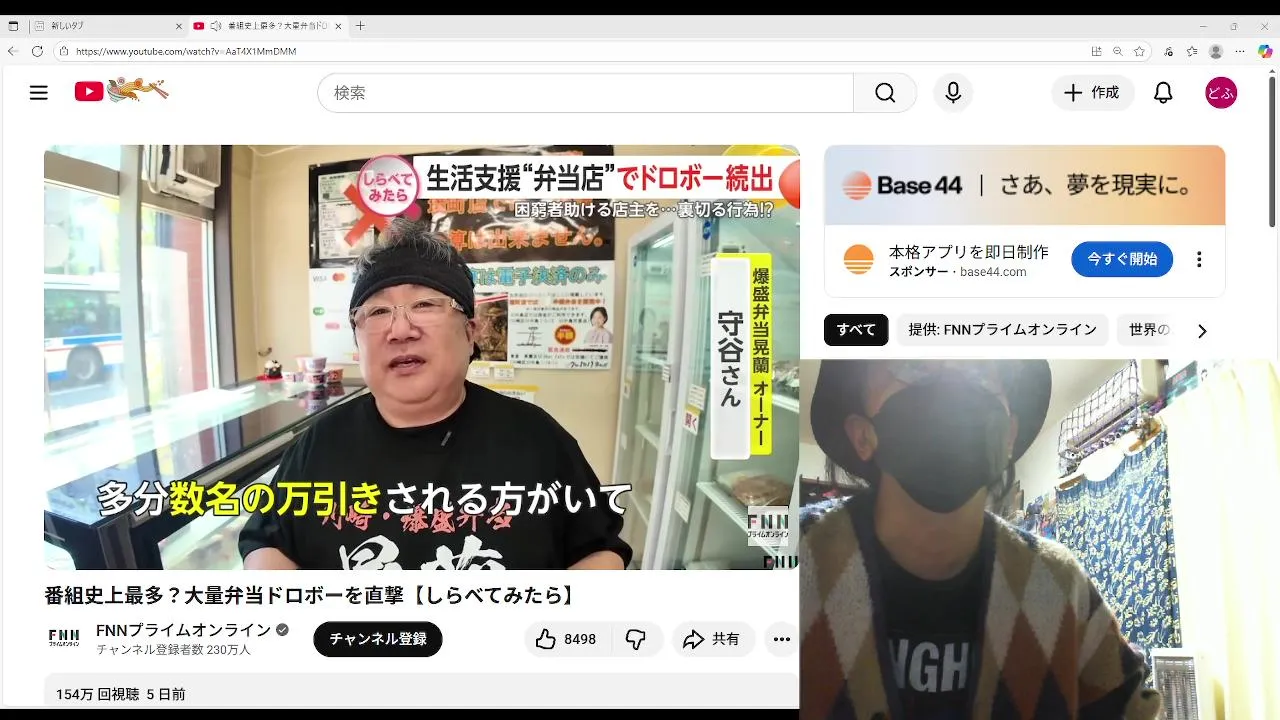Viewport: 1280px width, 720px height.
Task: Go back using browser back arrow
Action: 13,51
